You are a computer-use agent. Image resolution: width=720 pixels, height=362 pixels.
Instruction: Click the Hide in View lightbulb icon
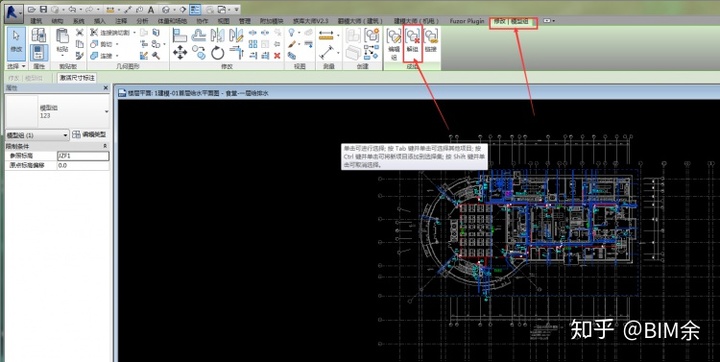291,33
